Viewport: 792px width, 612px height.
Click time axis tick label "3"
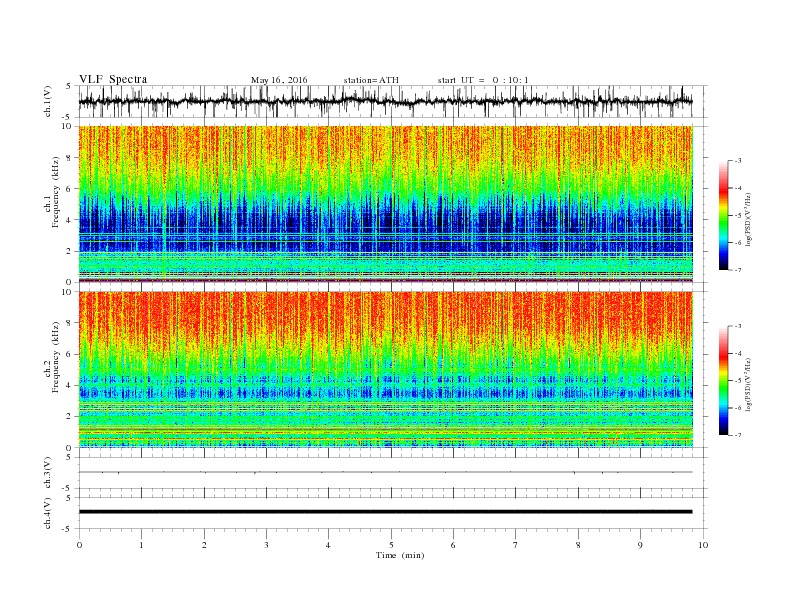266,545
